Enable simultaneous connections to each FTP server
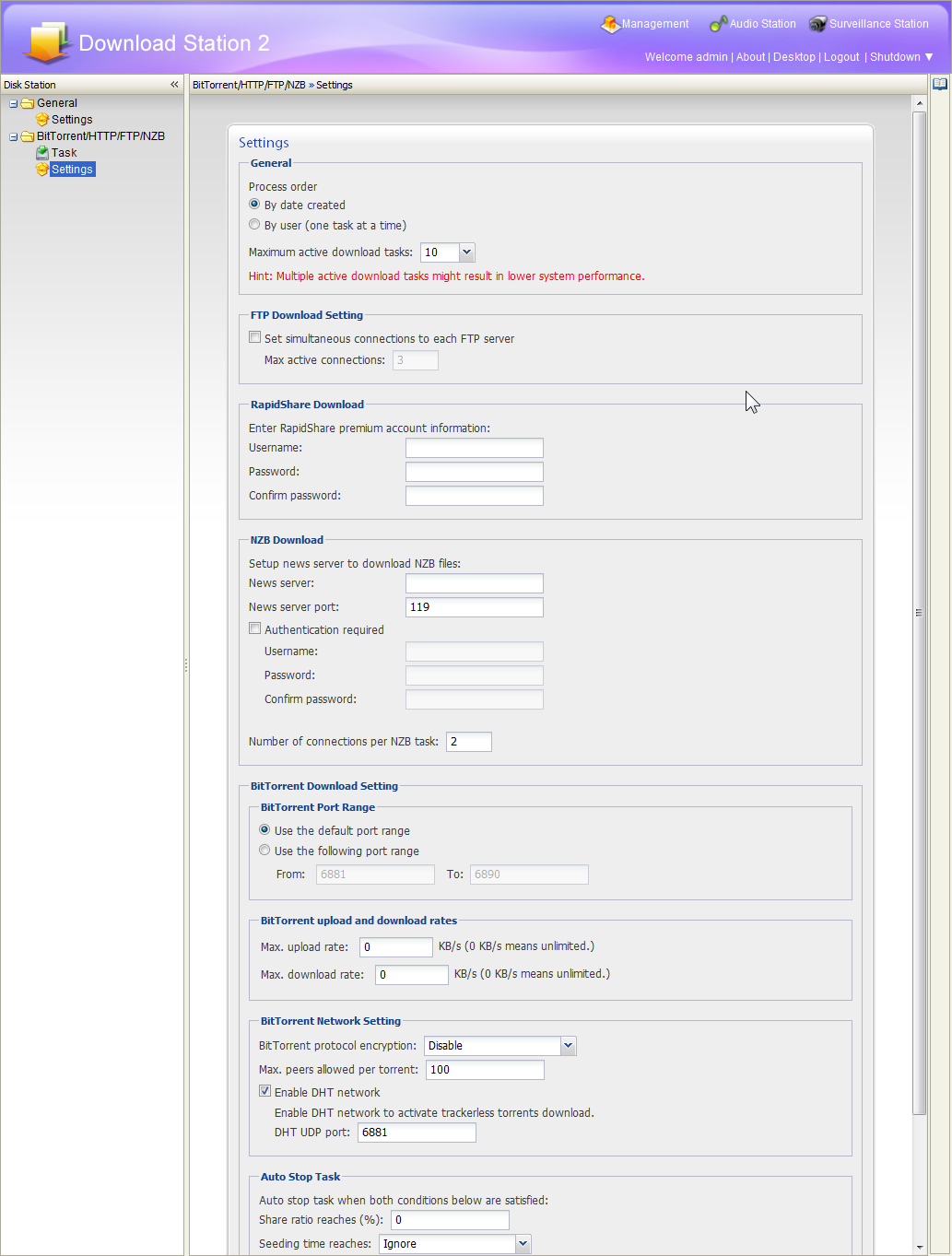The width and height of the screenshot is (952, 1256). 255,338
